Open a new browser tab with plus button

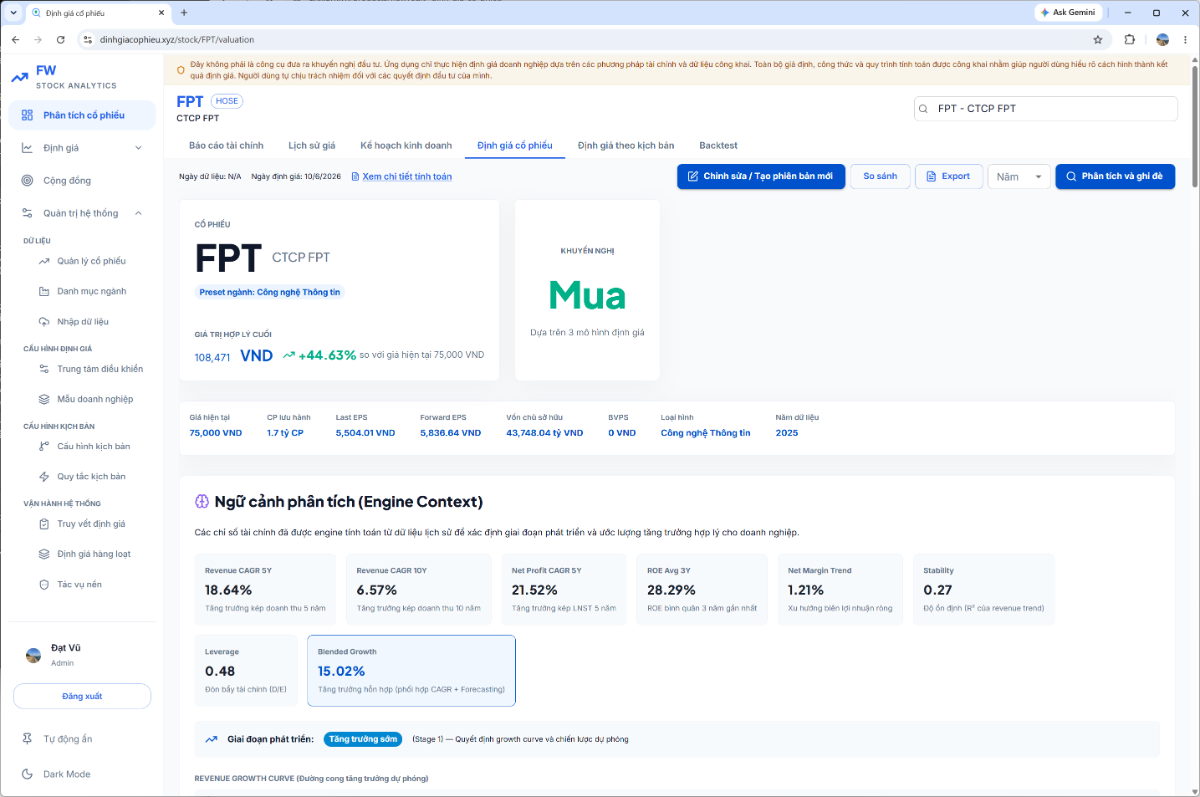pos(184,13)
